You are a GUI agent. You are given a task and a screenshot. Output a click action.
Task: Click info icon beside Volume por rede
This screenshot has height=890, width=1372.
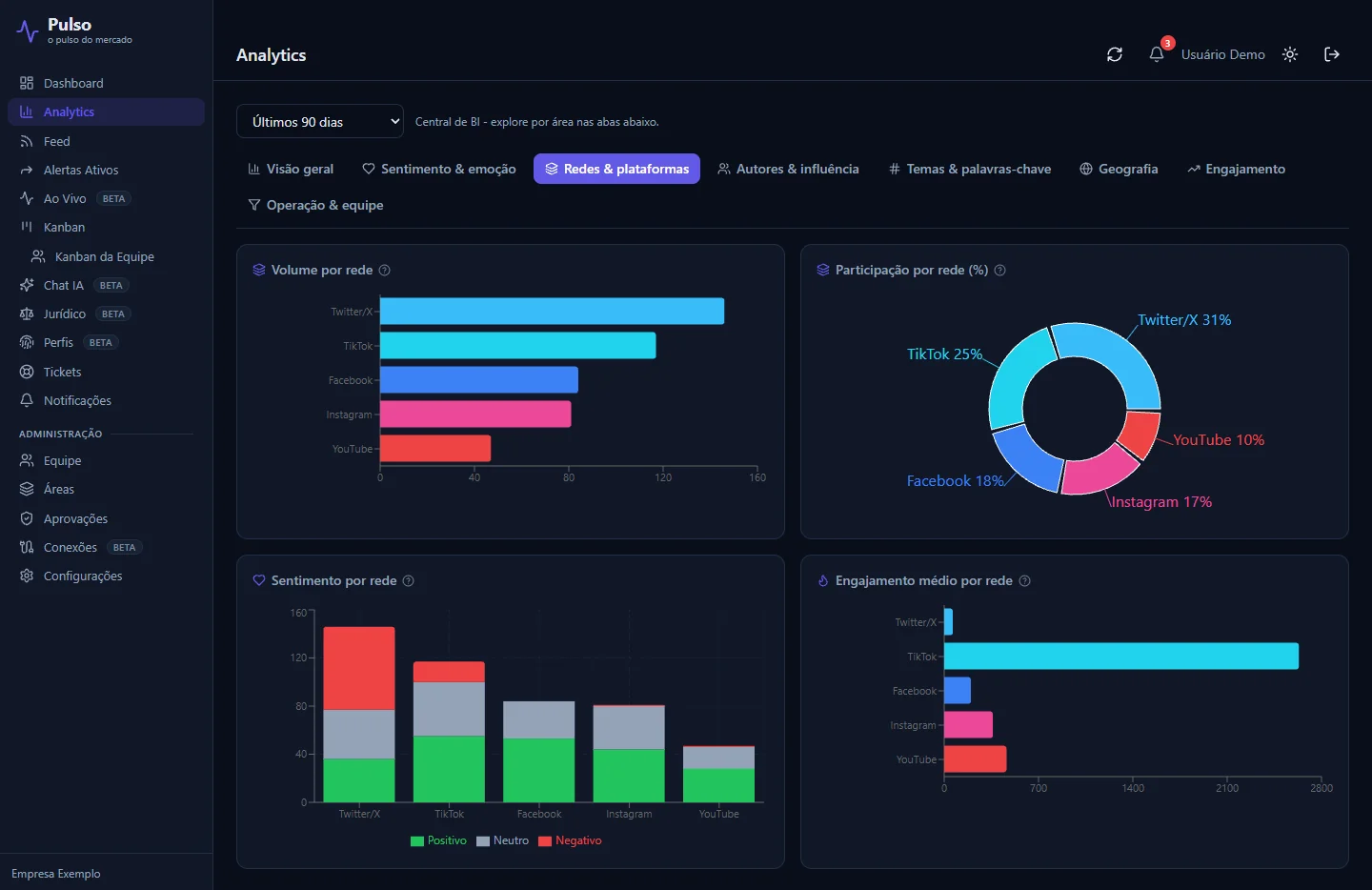tap(385, 271)
